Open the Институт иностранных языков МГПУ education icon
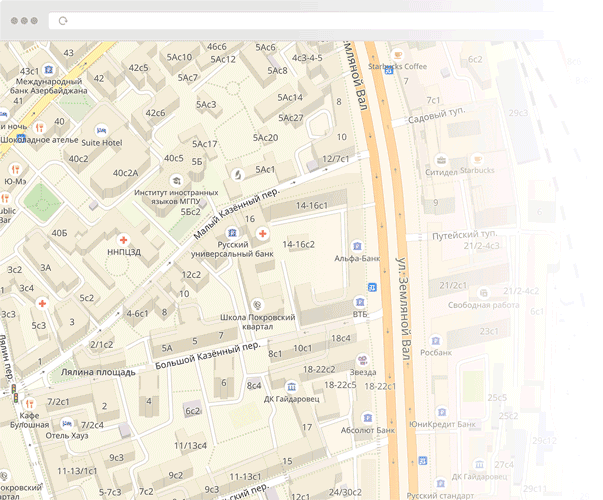 pos(176,180)
